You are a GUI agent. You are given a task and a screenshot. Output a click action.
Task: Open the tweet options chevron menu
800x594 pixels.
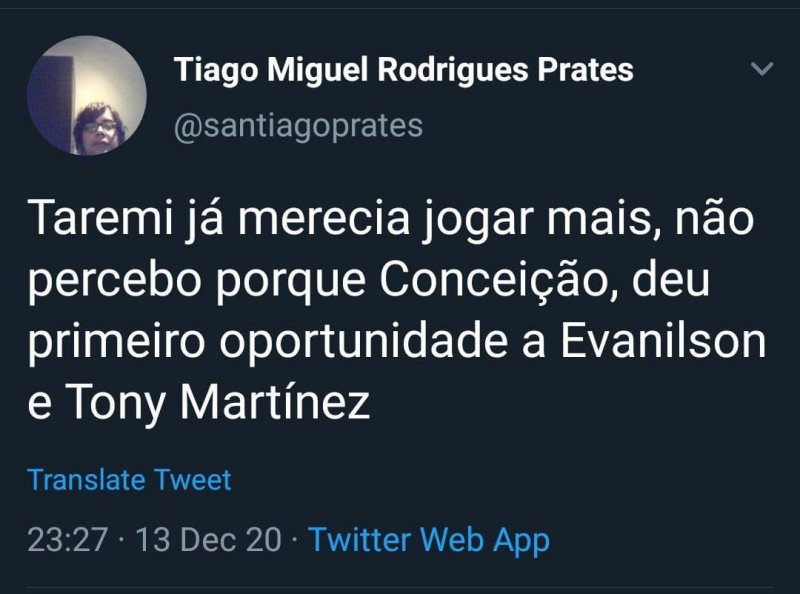(762, 69)
